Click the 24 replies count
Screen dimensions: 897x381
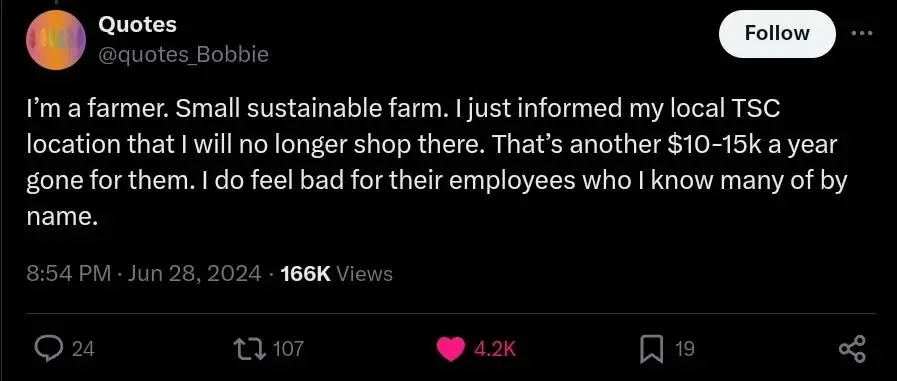point(84,348)
